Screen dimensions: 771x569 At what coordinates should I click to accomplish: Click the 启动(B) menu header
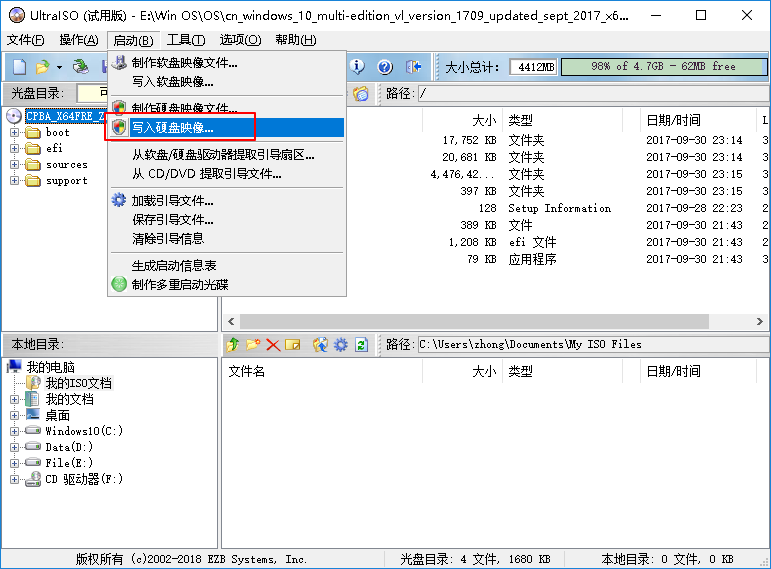coord(133,40)
